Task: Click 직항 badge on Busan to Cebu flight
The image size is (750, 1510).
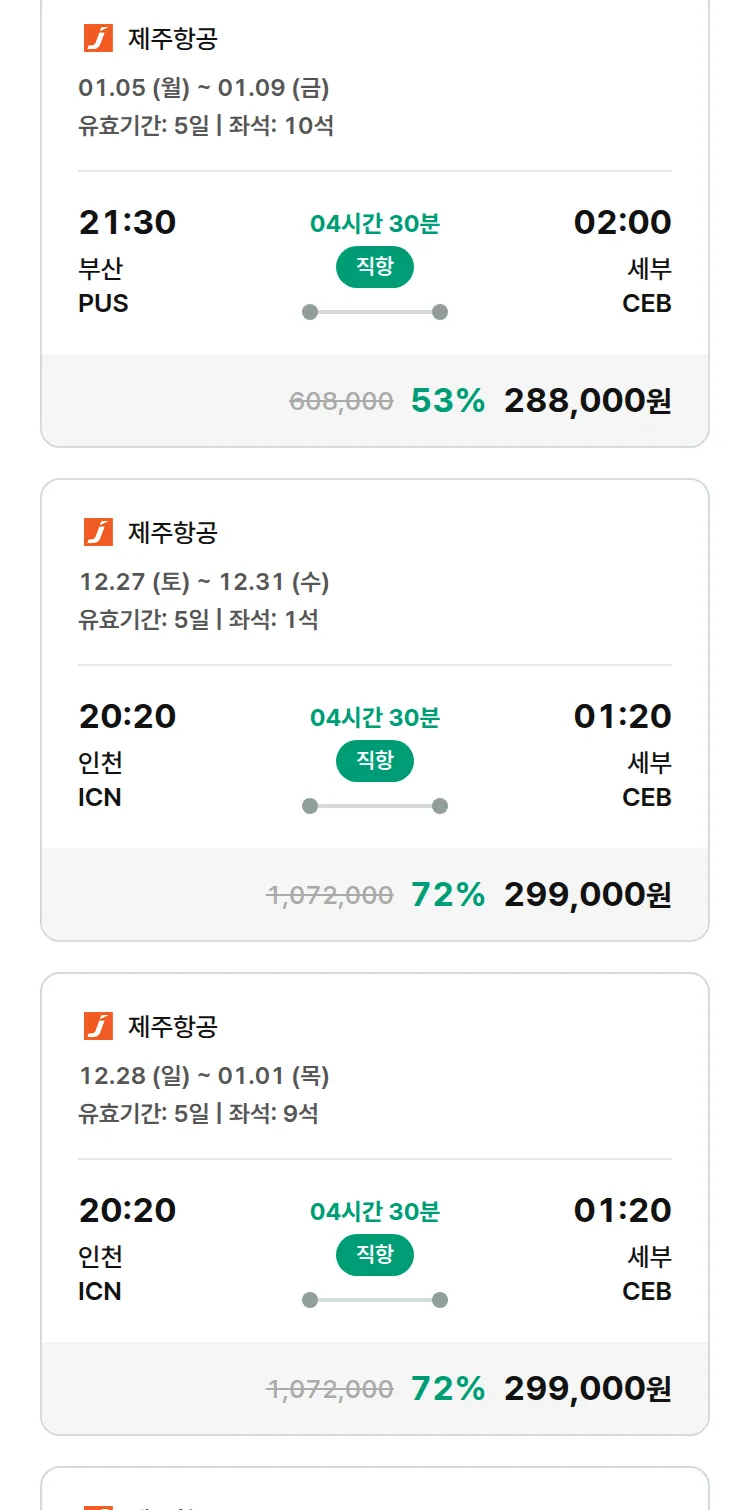Action: click(375, 267)
